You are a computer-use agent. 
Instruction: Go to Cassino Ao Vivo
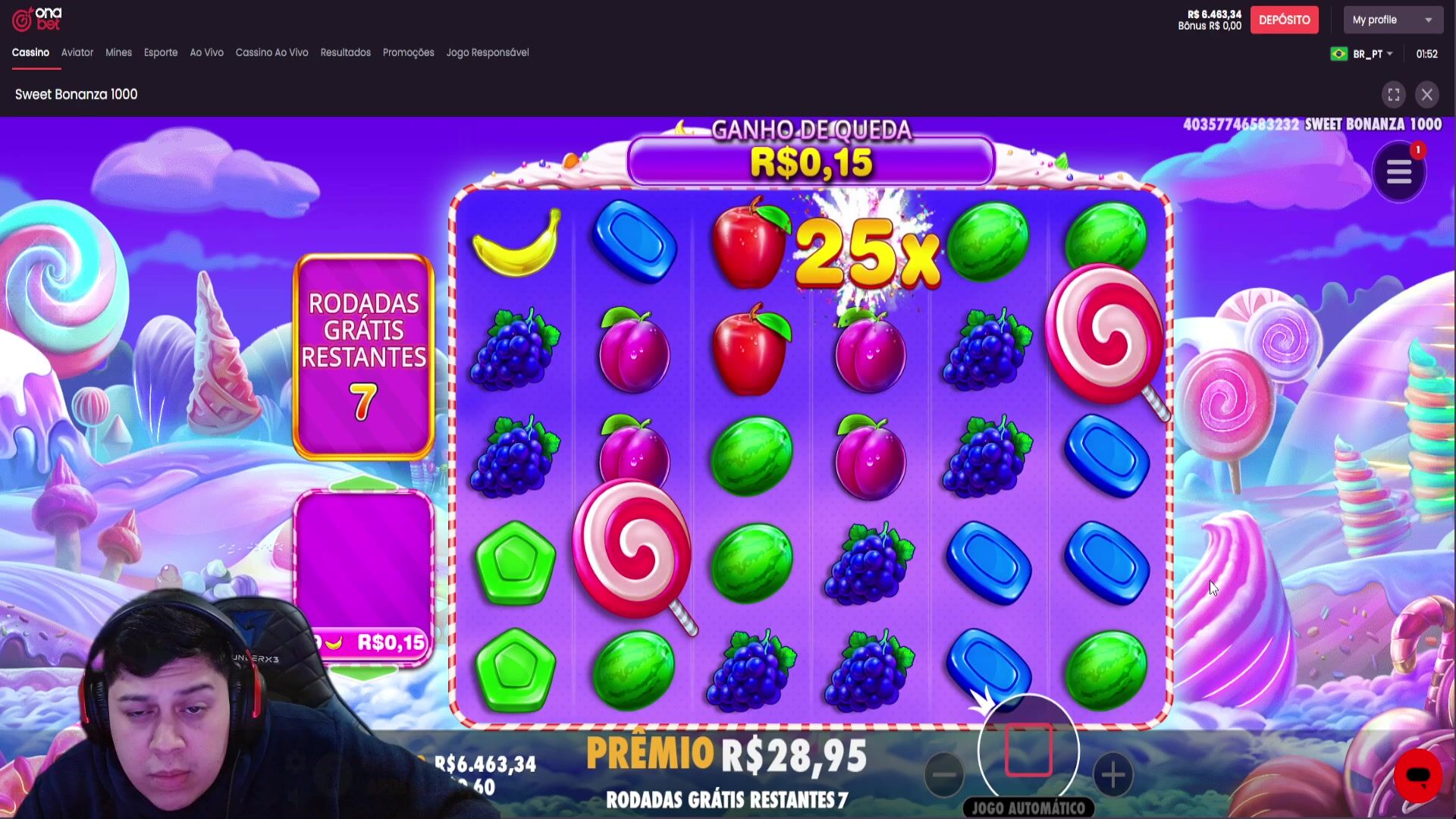click(271, 52)
